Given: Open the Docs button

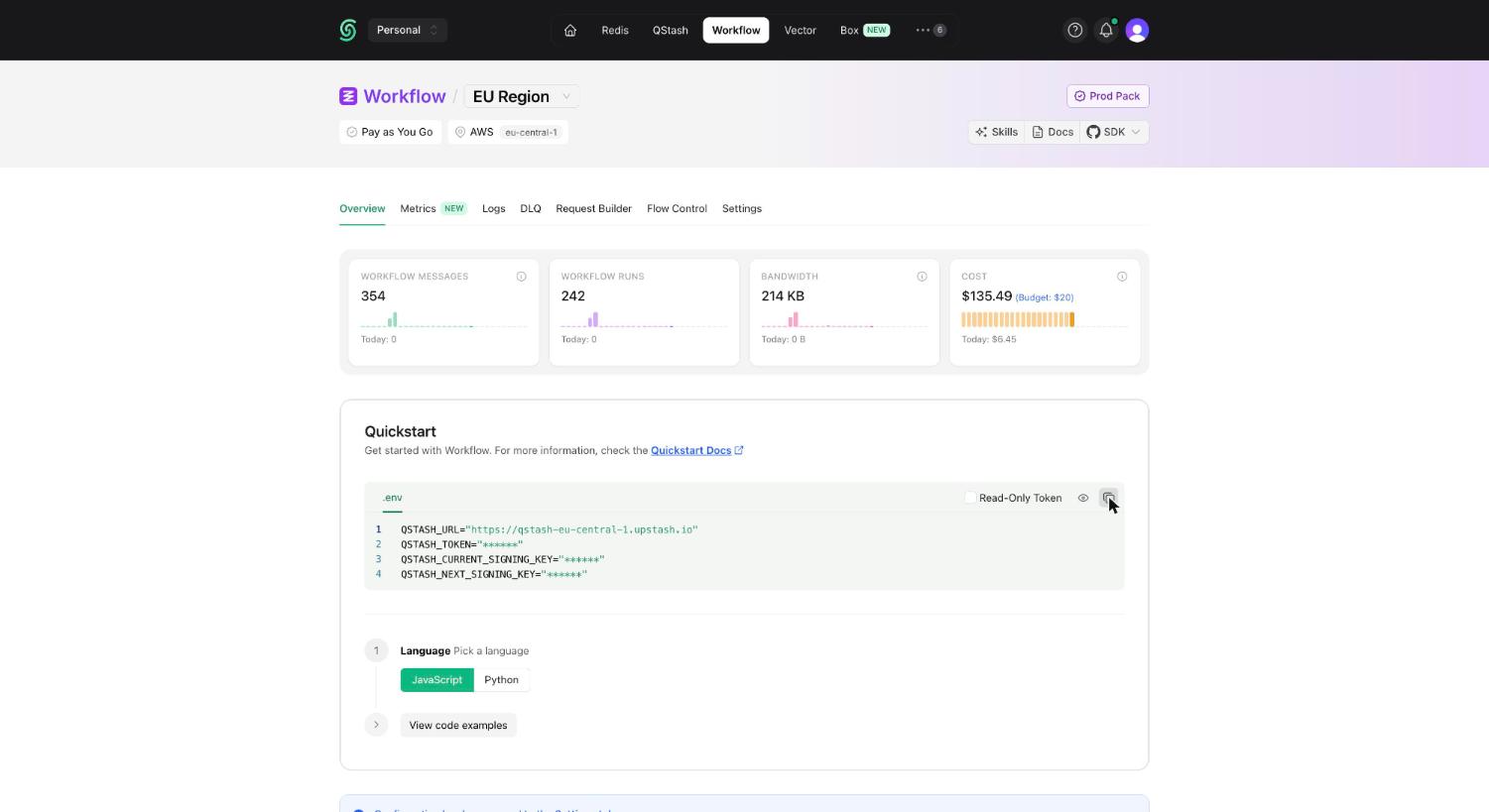Looking at the screenshot, I should point(1053,132).
